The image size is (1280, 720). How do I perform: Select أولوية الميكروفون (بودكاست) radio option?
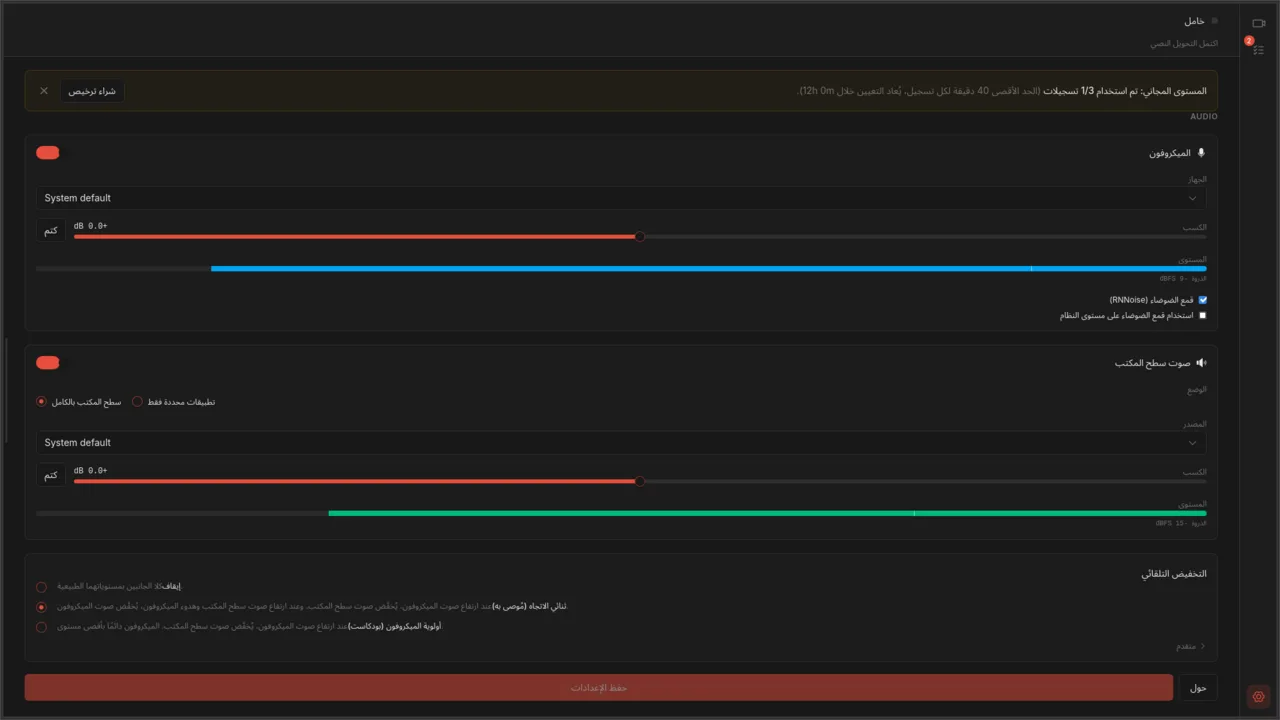pos(41,627)
